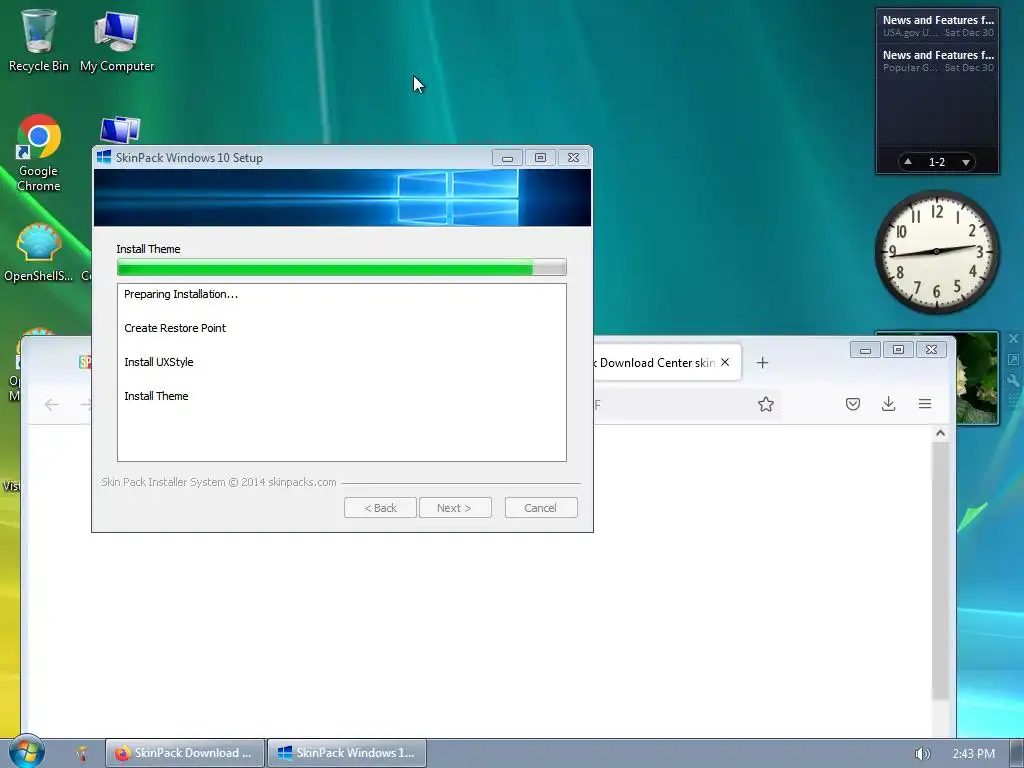
Task: Click 'Preparing Installation...' log line
Action: pos(181,294)
